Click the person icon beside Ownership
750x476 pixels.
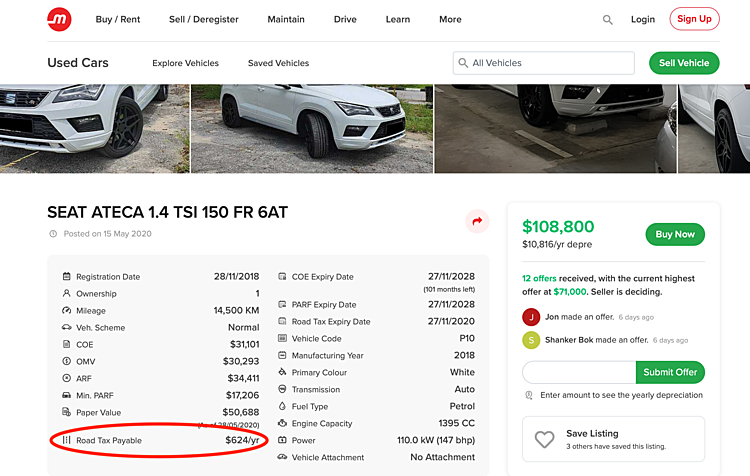pyautogui.click(x=66, y=293)
